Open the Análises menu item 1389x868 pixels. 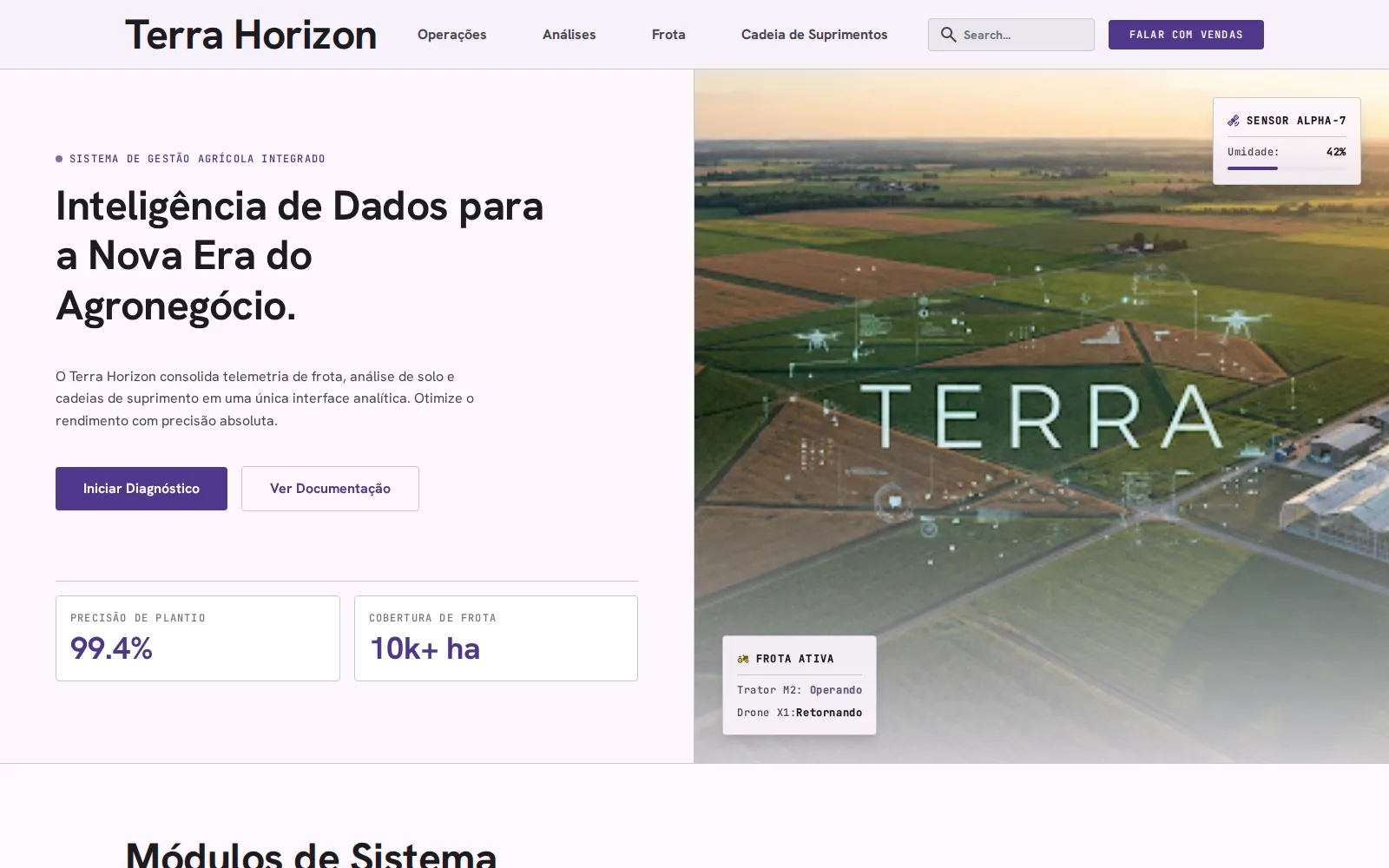(569, 35)
